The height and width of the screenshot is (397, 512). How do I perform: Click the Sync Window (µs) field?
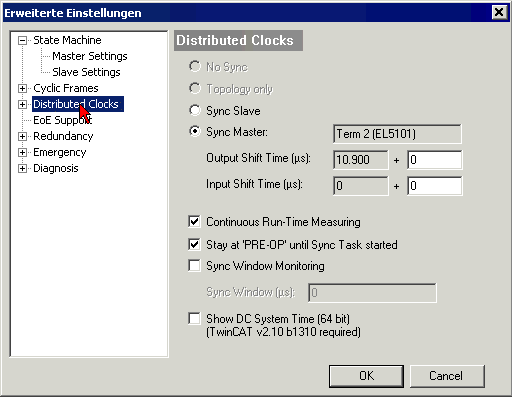(372, 293)
